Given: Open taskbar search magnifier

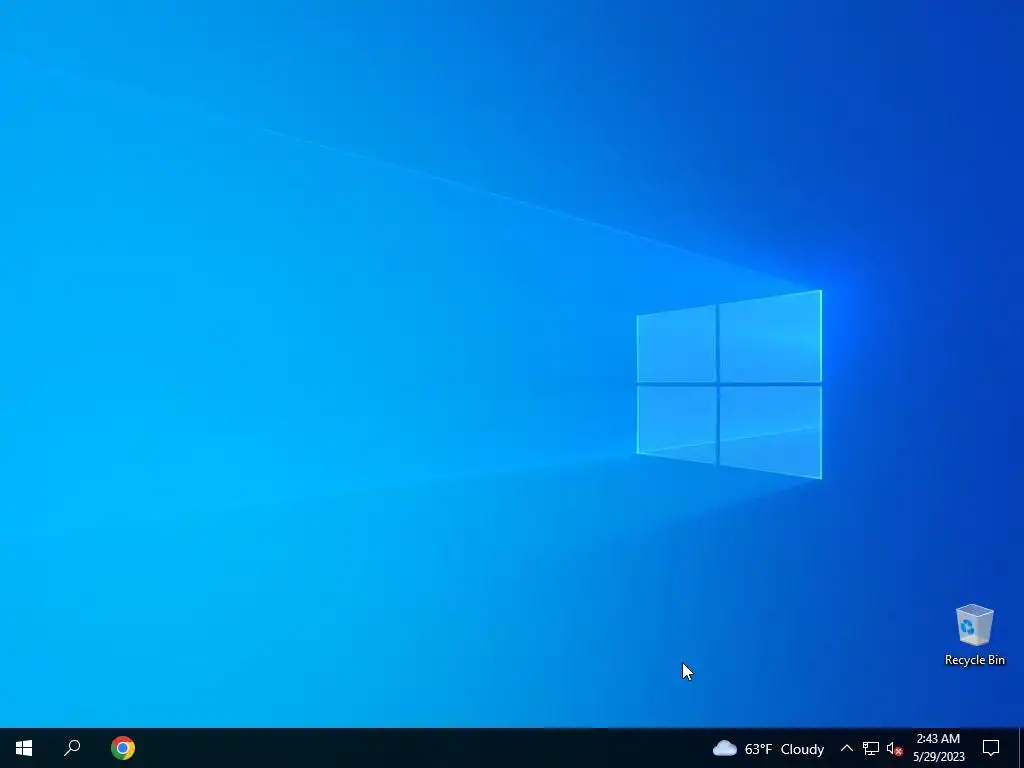Looking at the screenshot, I should coord(72,748).
